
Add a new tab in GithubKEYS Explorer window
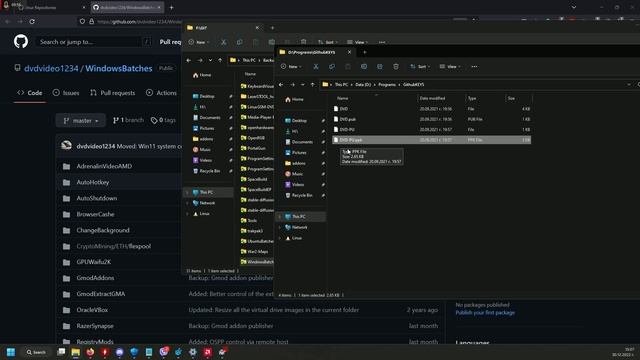click(x=364, y=52)
